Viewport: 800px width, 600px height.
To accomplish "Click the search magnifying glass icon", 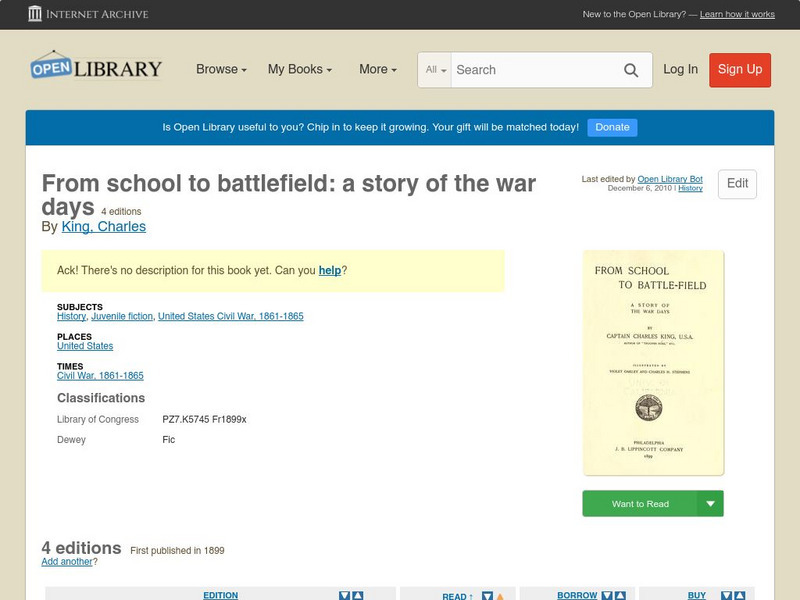I will [630, 70].
